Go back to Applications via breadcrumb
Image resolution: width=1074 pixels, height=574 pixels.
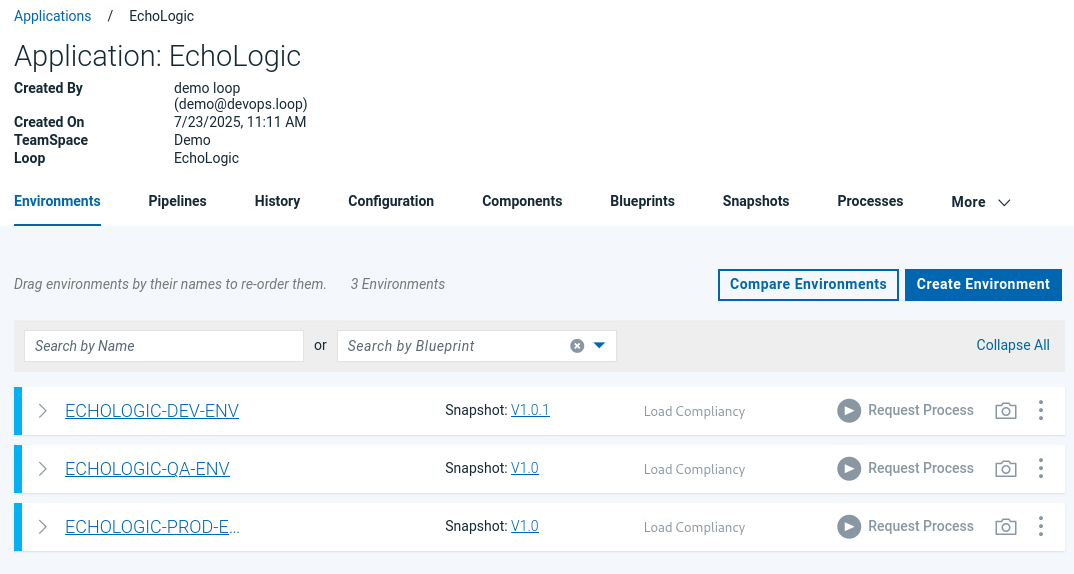[x=53, y=16]
